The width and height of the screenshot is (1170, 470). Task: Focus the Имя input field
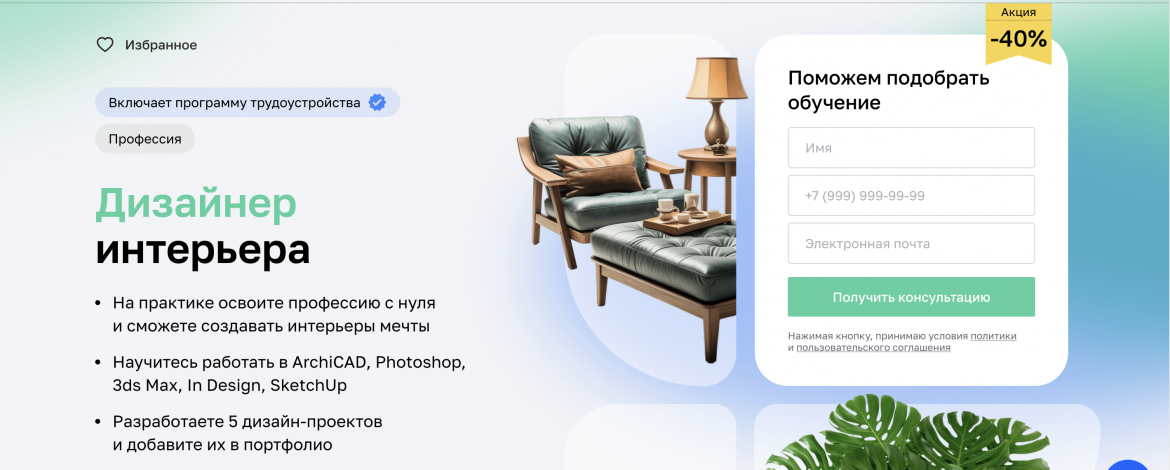tap(911, 148)
